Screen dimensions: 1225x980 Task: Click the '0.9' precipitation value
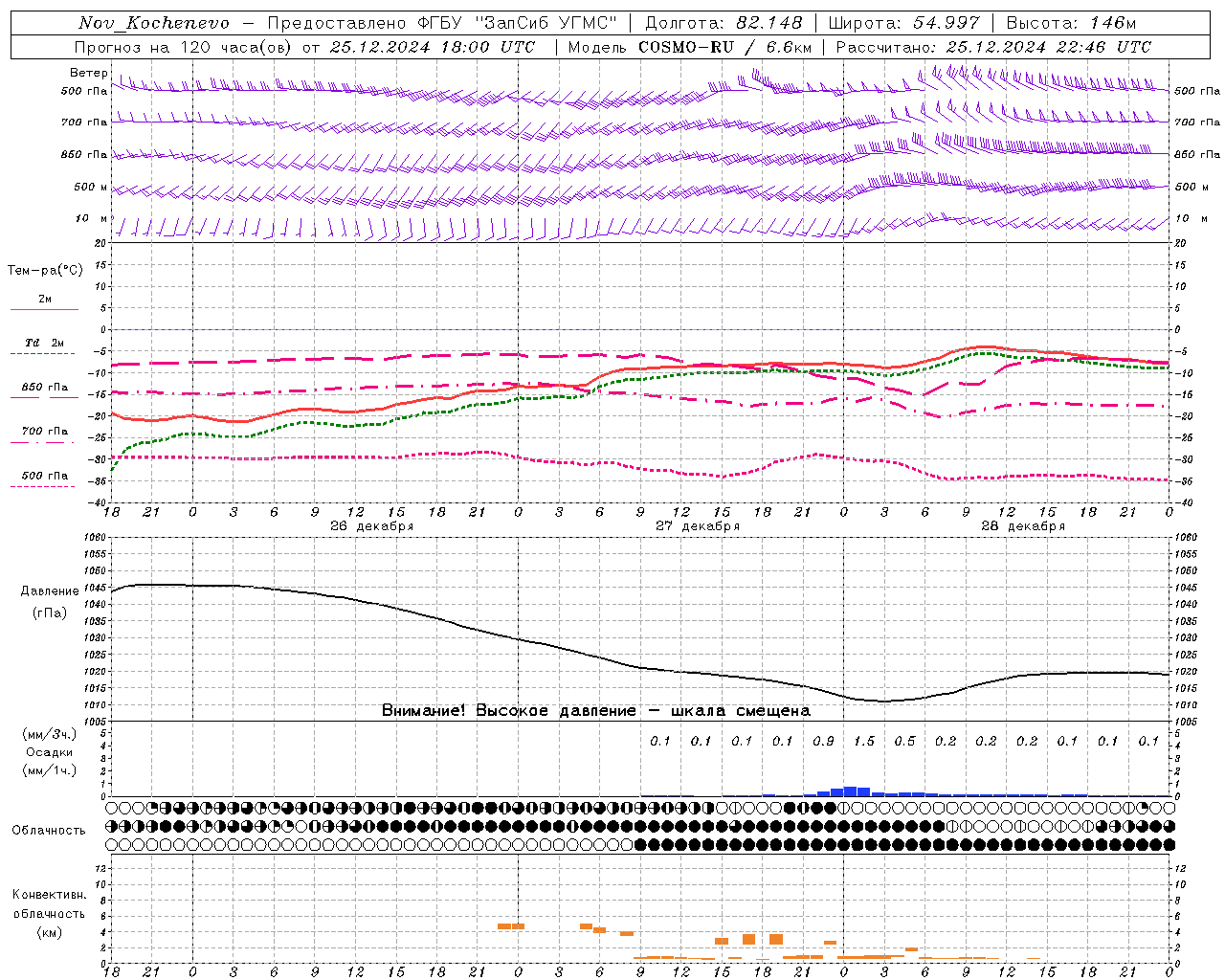coord(823,742)
